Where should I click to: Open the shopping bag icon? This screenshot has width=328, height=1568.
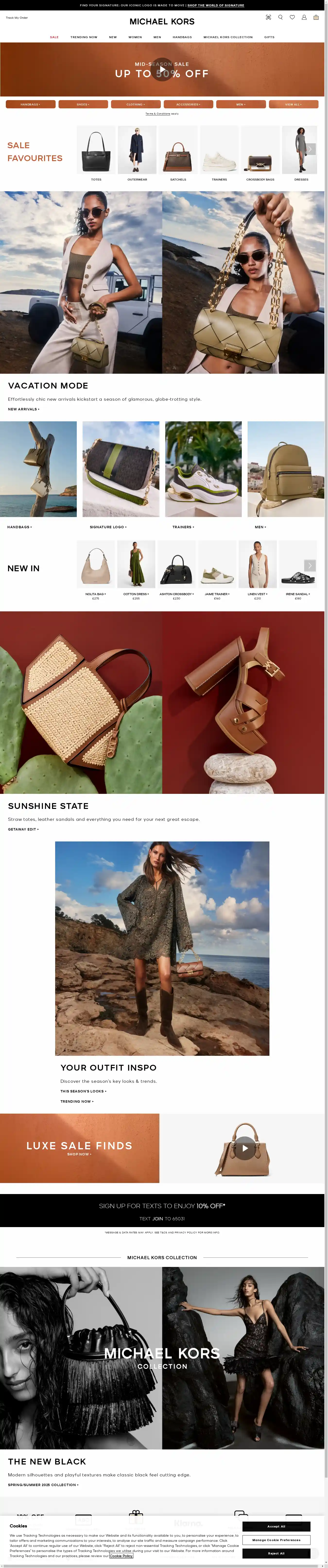[316, 17]
